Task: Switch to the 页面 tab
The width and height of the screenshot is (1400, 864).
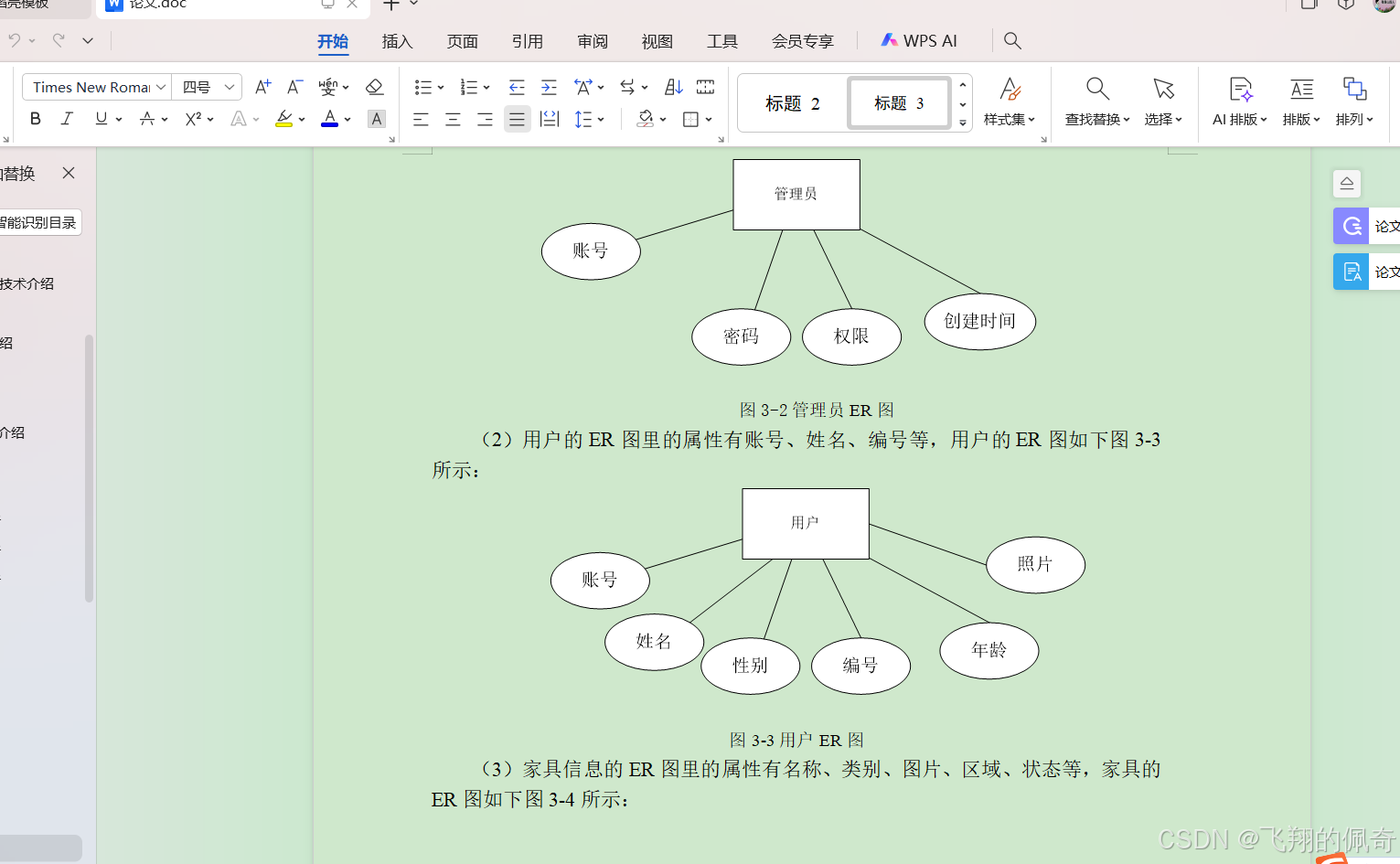Action: pyautogui.click(x=463, y=41)
